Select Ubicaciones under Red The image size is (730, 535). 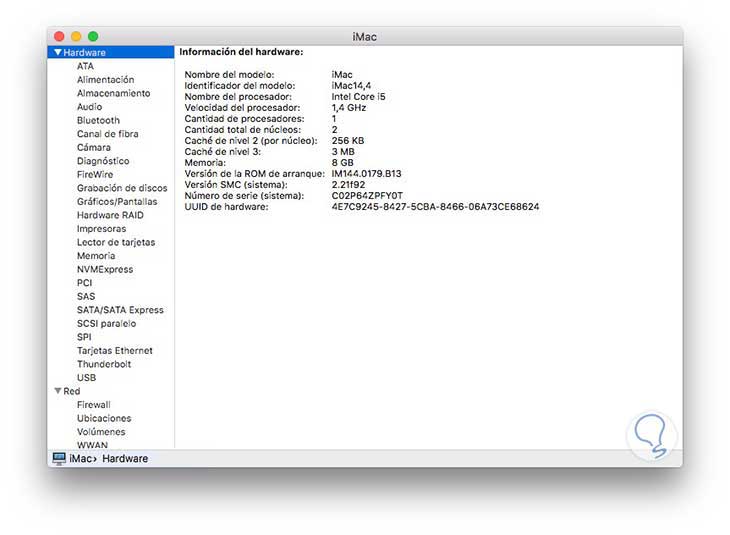pyautogui.click(x=104, y=418)
